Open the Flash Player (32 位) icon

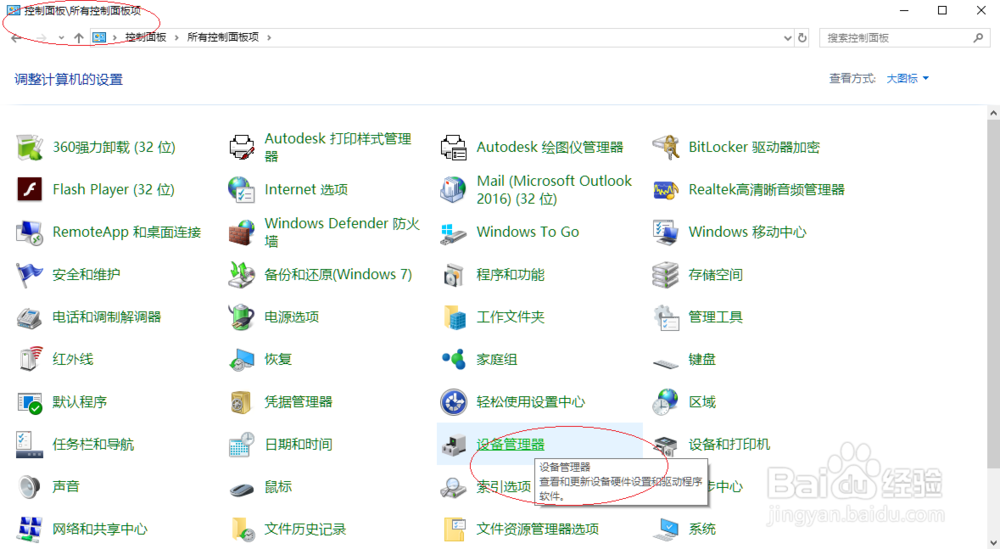(29, 189)
